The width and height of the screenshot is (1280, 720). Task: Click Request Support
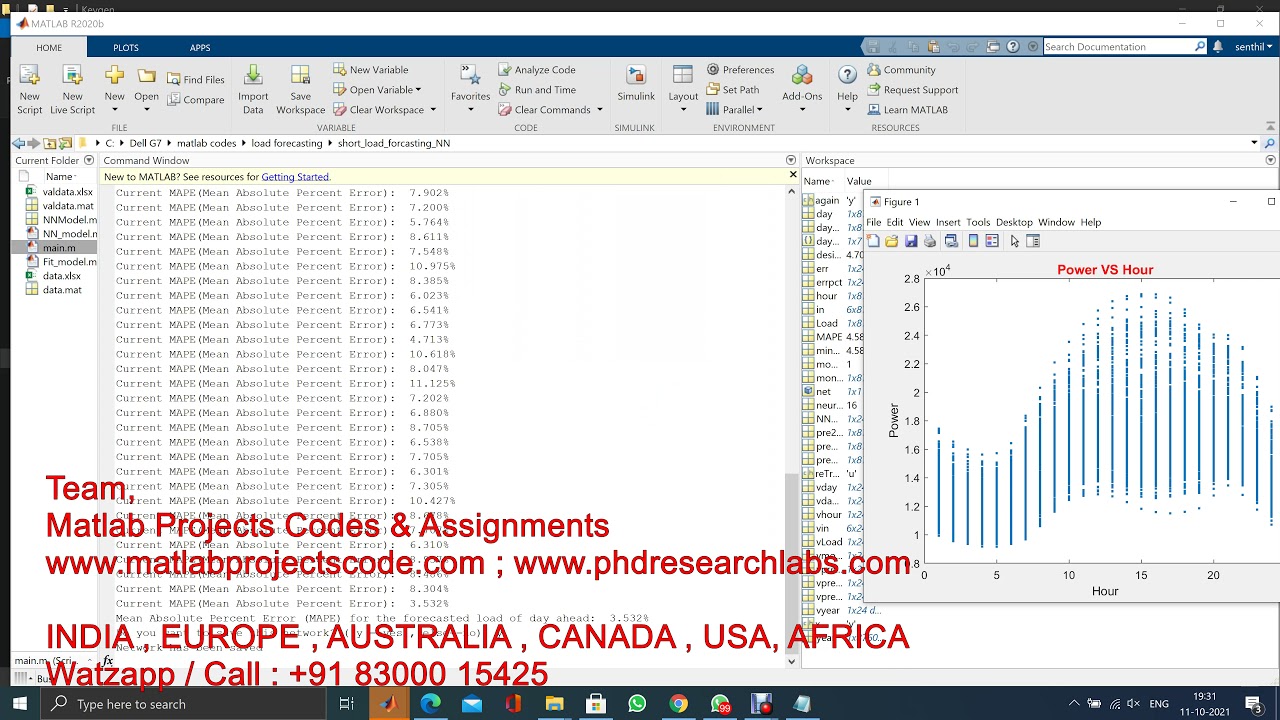tap(912, 90)
